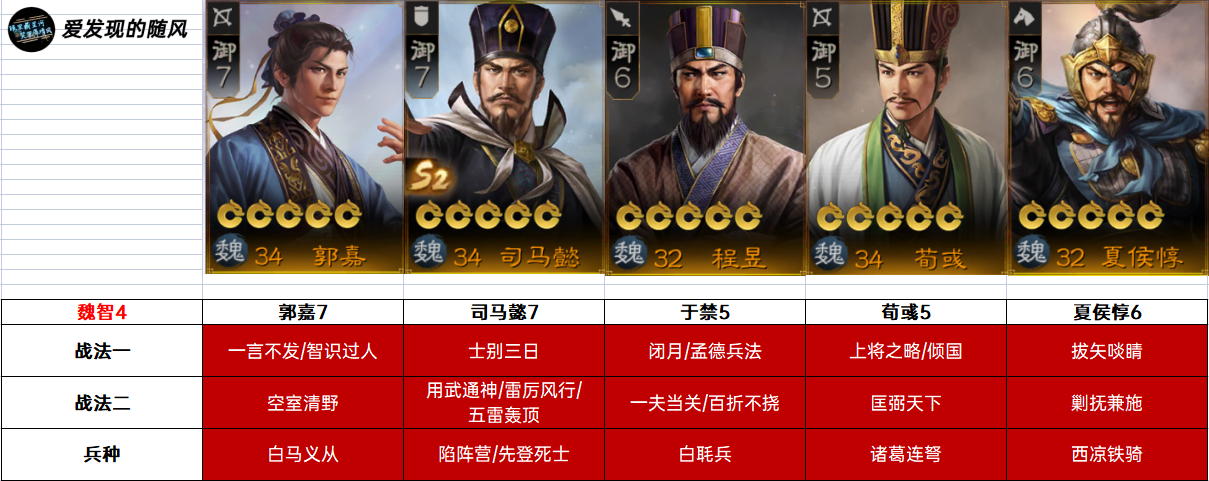Select the 士别三日 cell
This screenshot has height=481, width=1209.
tap(504, 351)
